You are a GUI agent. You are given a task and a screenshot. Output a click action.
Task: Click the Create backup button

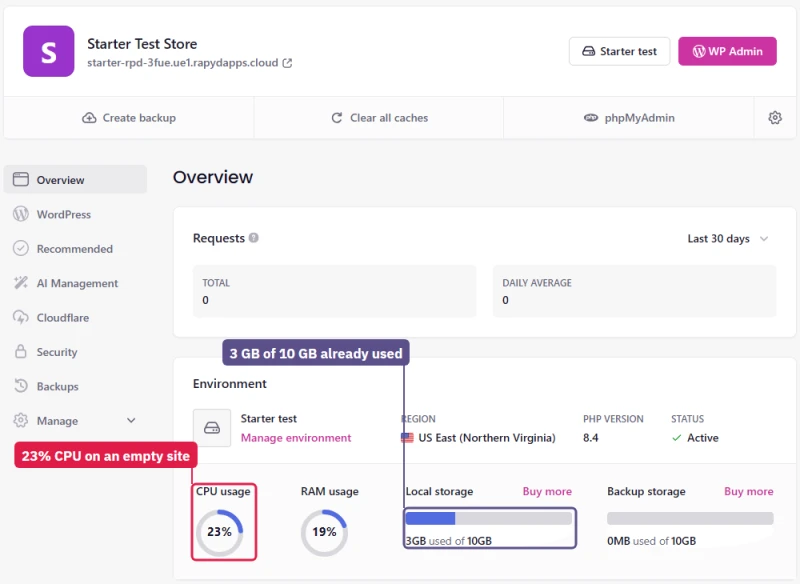(129, 118)
